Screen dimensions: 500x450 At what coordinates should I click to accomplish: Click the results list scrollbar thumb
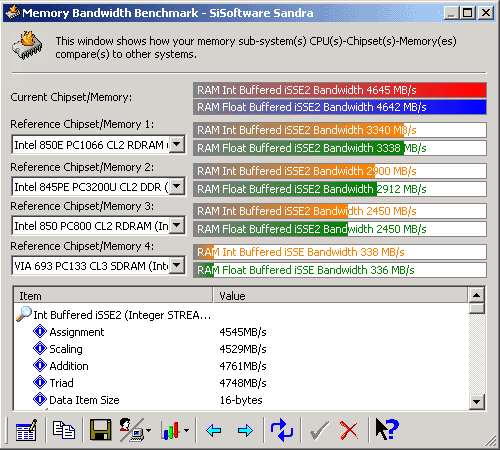(477, 308)
